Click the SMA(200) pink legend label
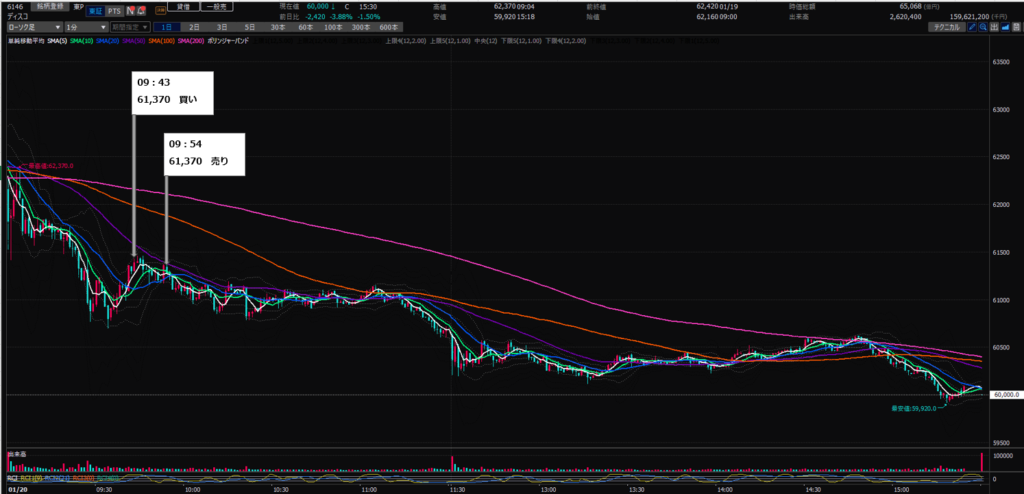Image resolution: width=1024 pixels, height=494 pixels. tap(191, 41)
